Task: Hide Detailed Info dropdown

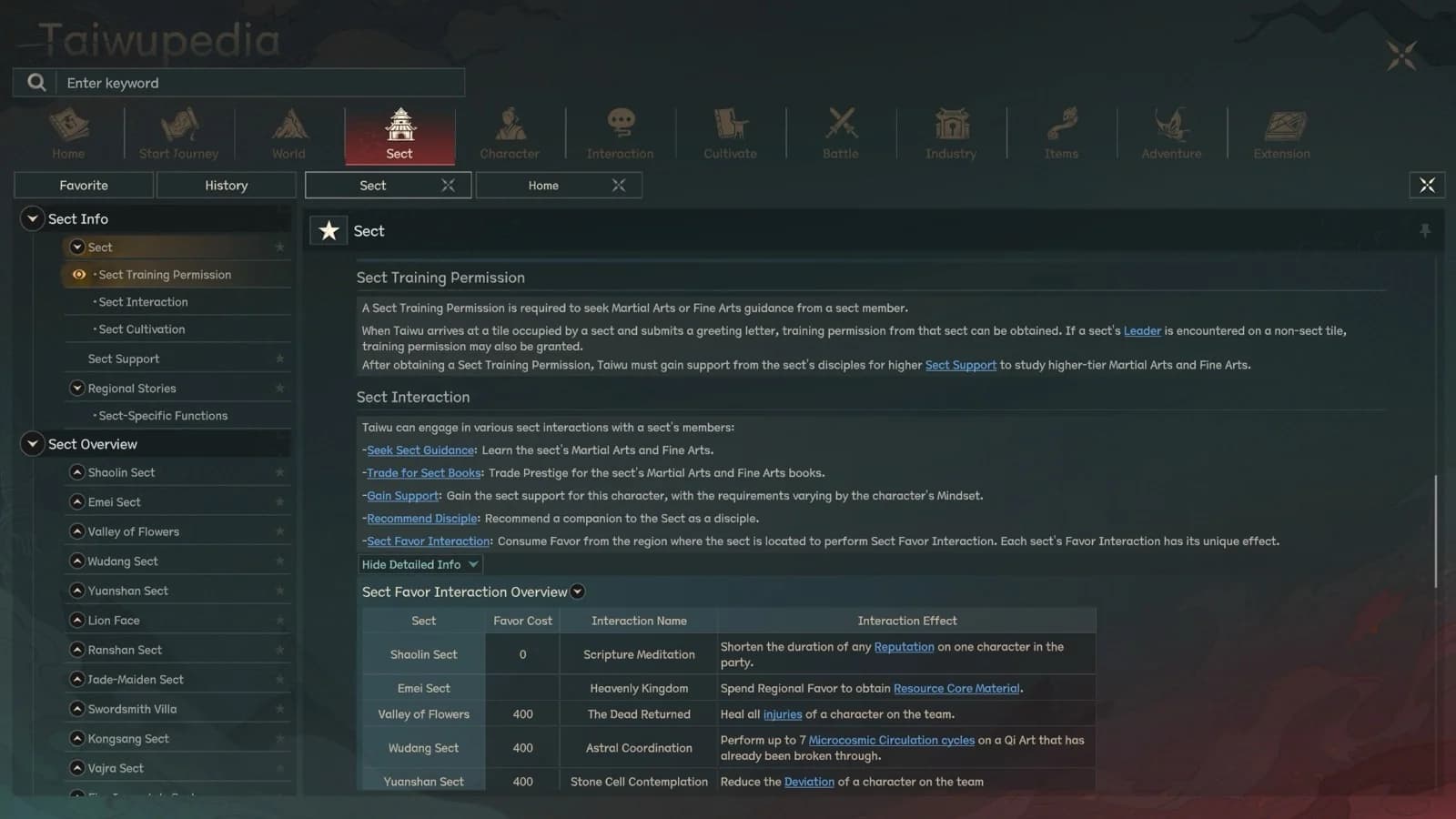Action: tap(420, 565)
